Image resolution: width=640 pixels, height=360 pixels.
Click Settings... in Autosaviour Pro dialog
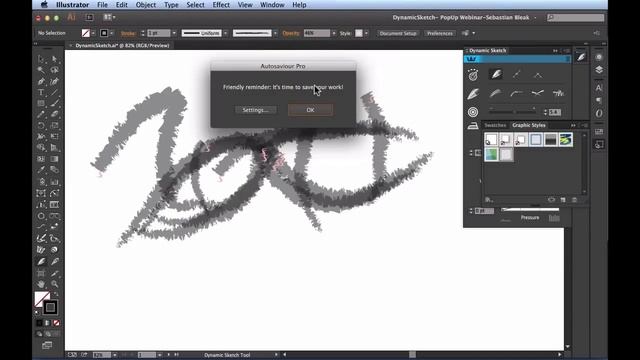pos(256,110)
